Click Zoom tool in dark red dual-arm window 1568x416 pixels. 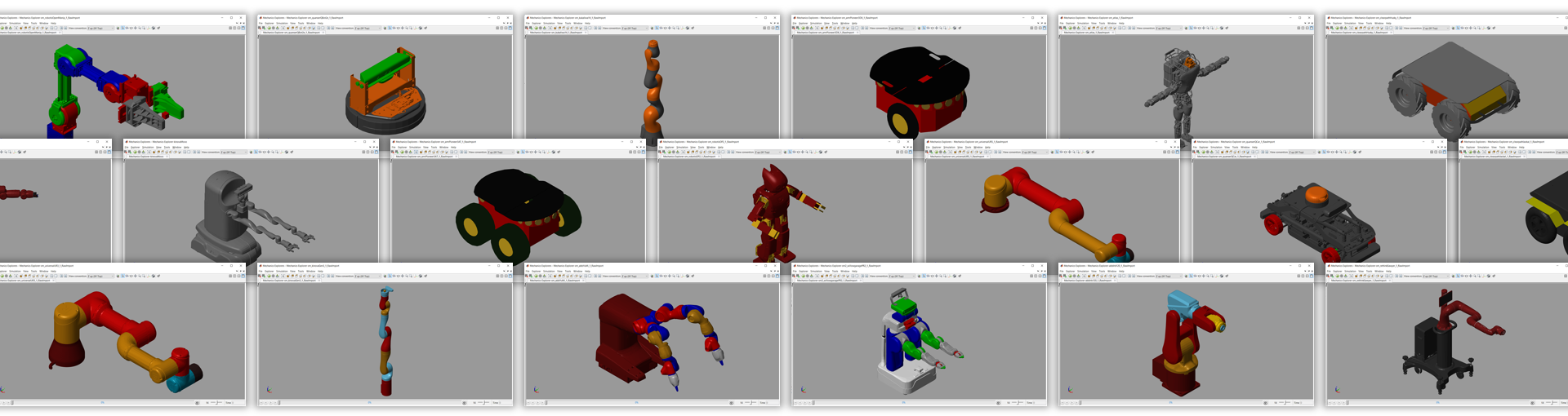(x=674, y=277)
